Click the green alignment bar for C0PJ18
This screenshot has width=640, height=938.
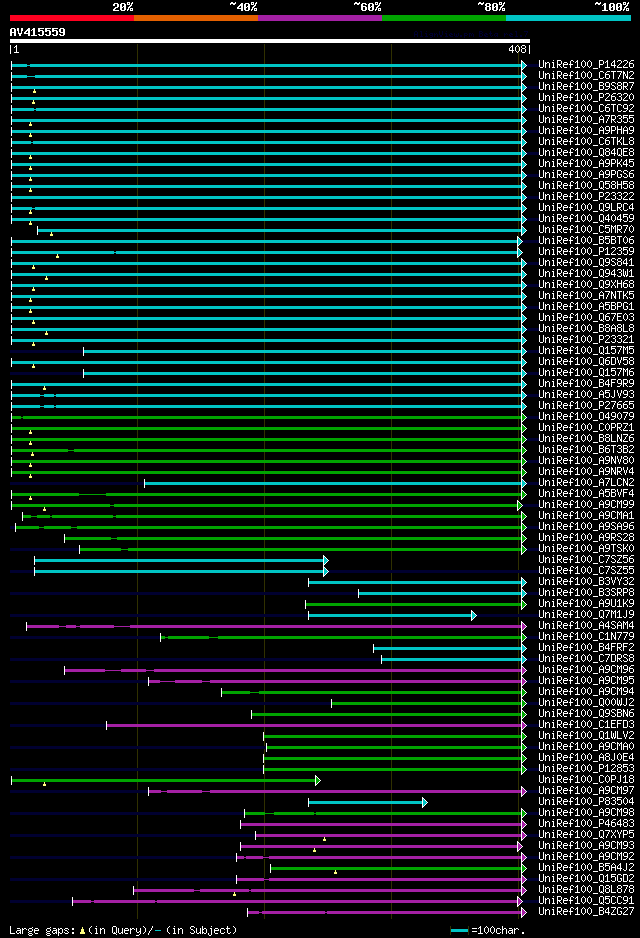(x=166, y=780)
